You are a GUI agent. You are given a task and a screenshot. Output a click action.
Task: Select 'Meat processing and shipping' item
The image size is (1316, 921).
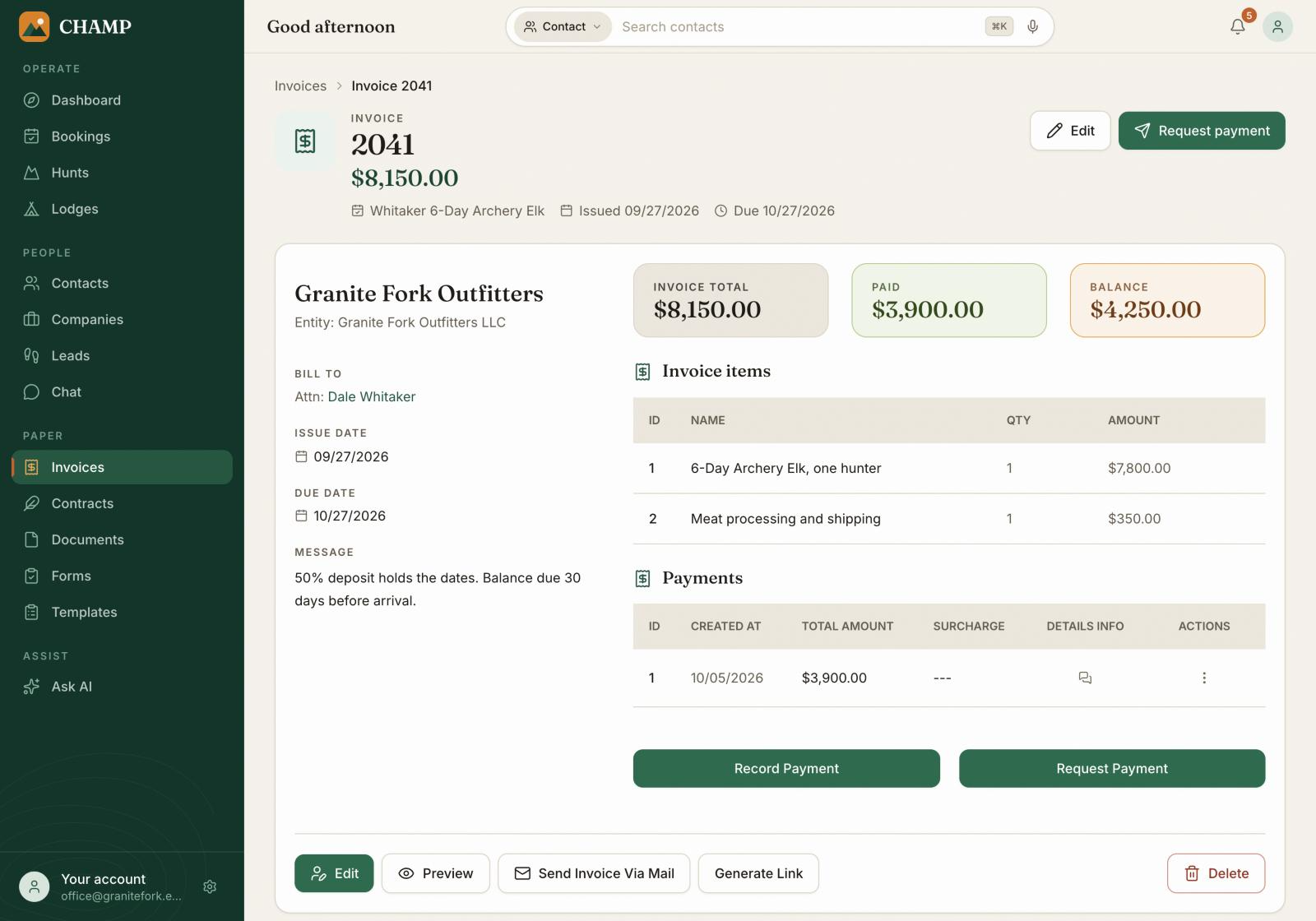[949, 519]
